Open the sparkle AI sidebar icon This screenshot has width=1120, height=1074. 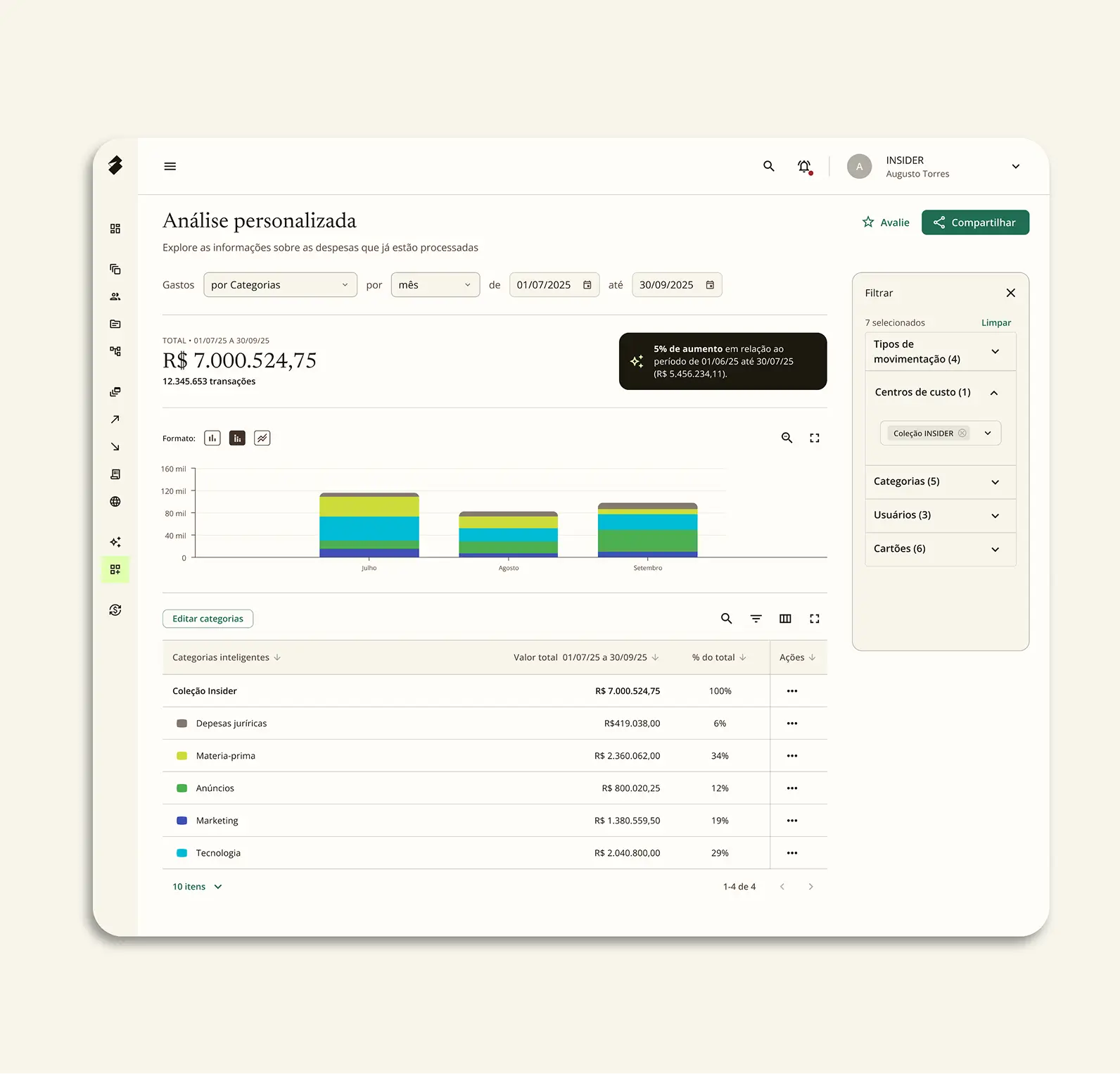click(x=115, y=542)
